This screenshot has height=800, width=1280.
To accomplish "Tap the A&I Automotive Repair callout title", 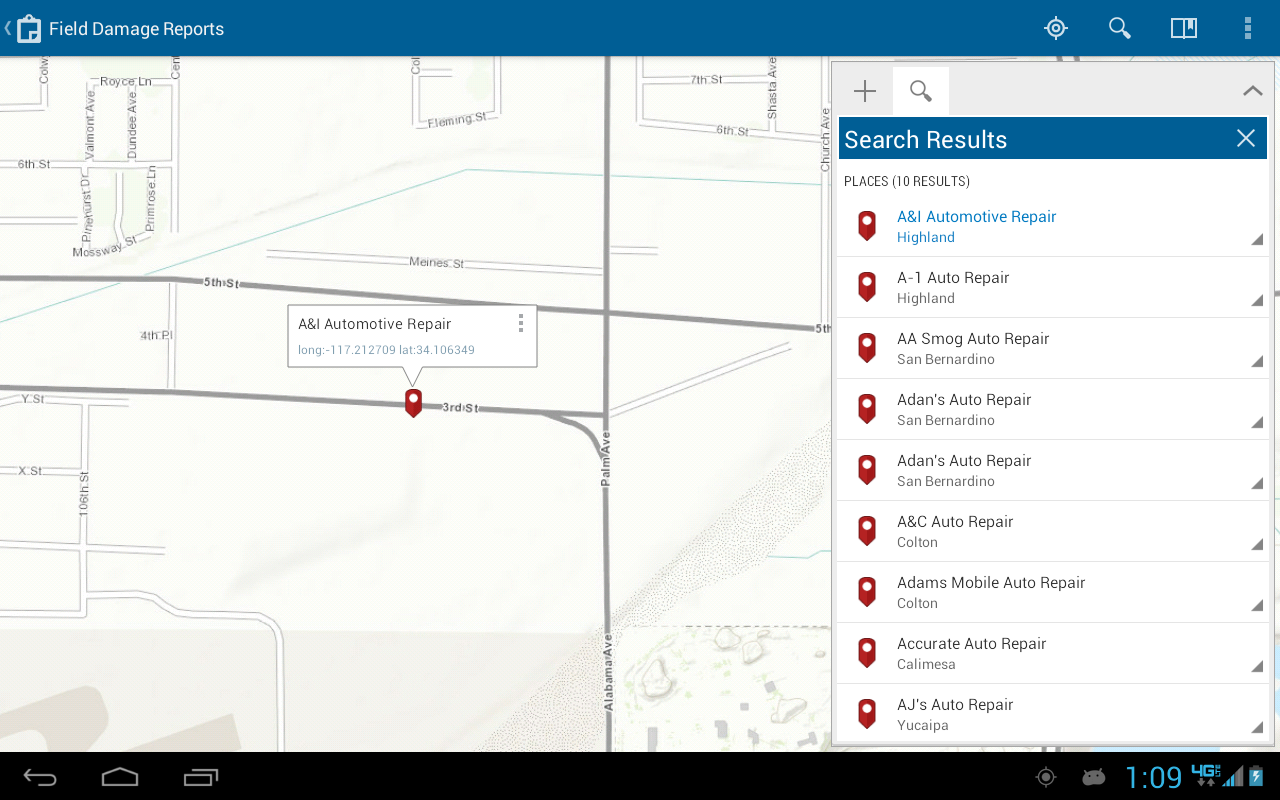I will pos(375,324).
